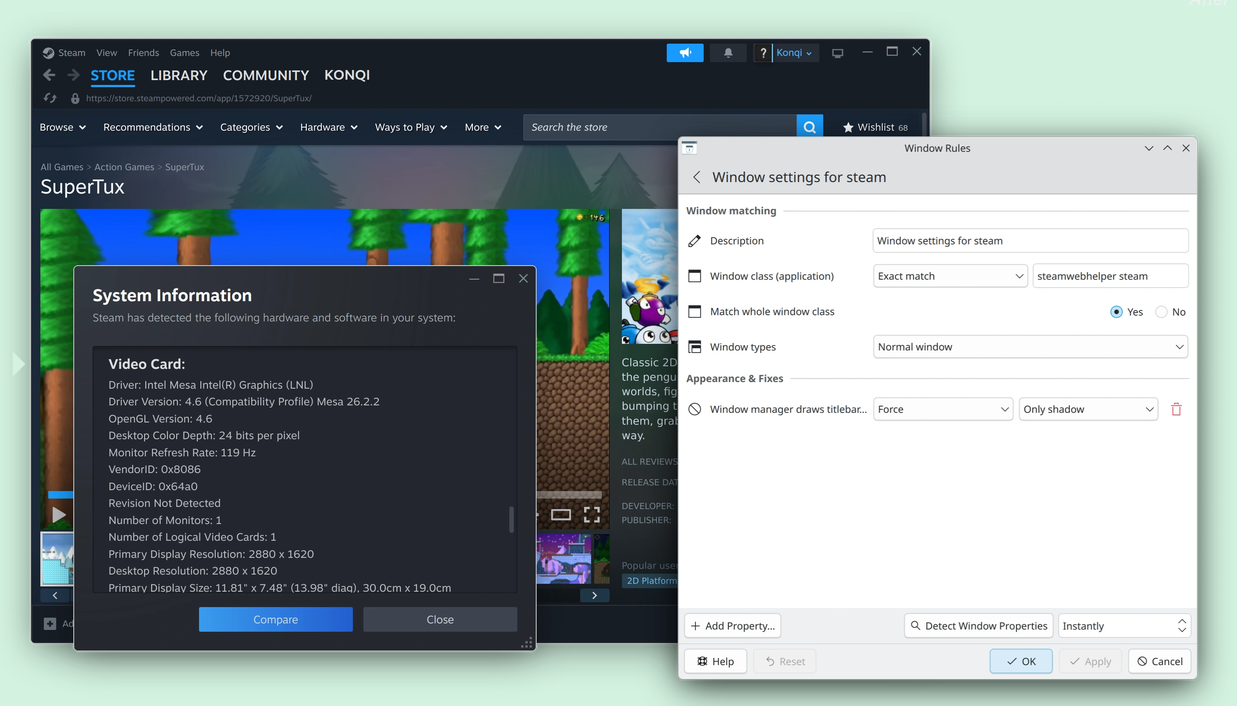Open the KONQI profile tab
Screen dimensions: 1237x706
tap(347, 75)
